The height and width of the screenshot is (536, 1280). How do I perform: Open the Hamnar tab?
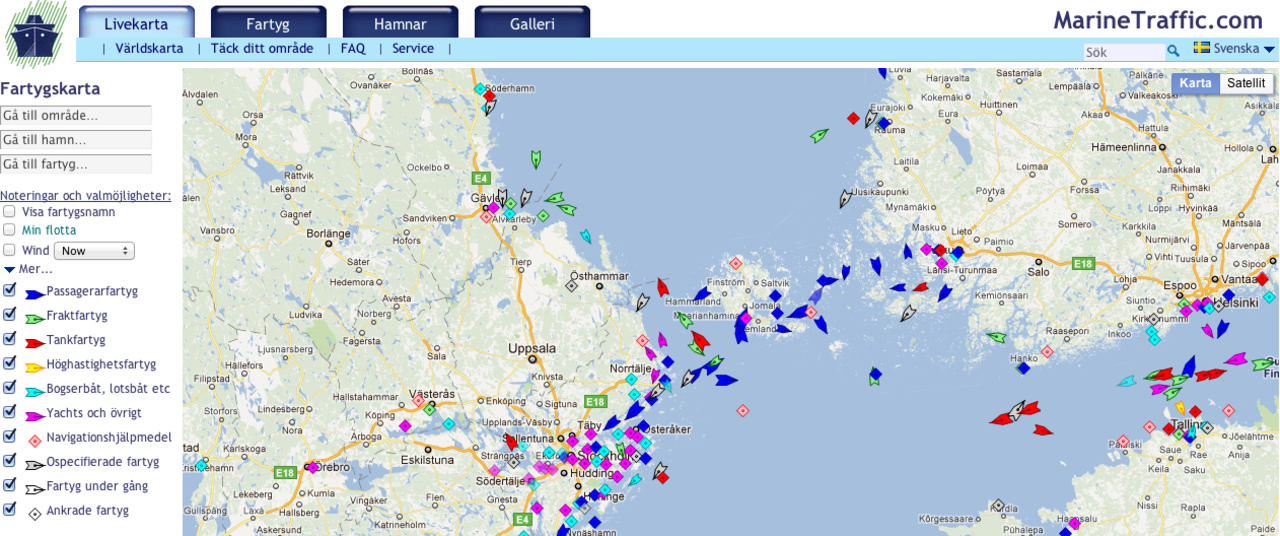click(400, 24)
